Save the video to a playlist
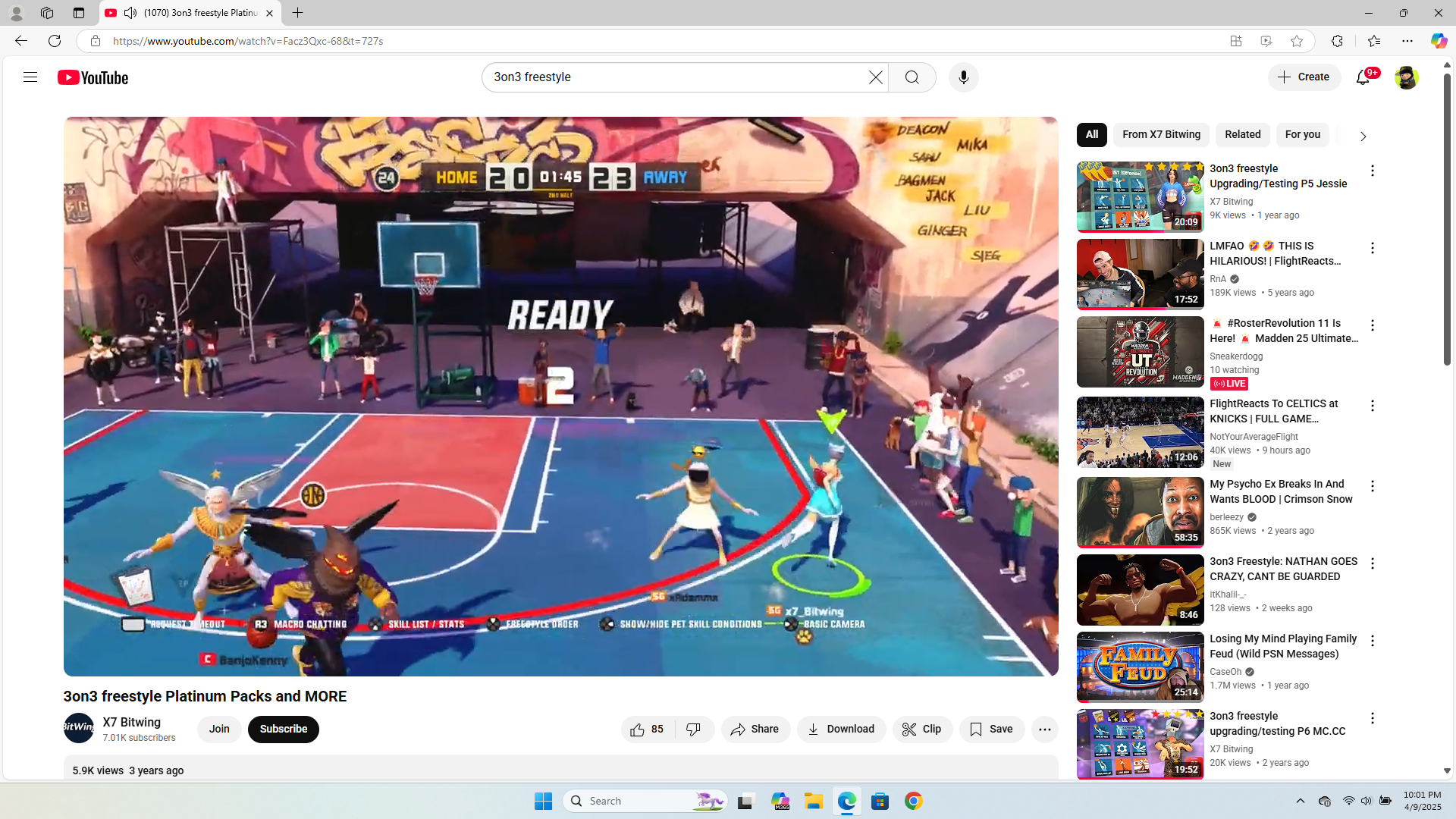This screenshot has height=819, width=1456. (x=992, y=730)
